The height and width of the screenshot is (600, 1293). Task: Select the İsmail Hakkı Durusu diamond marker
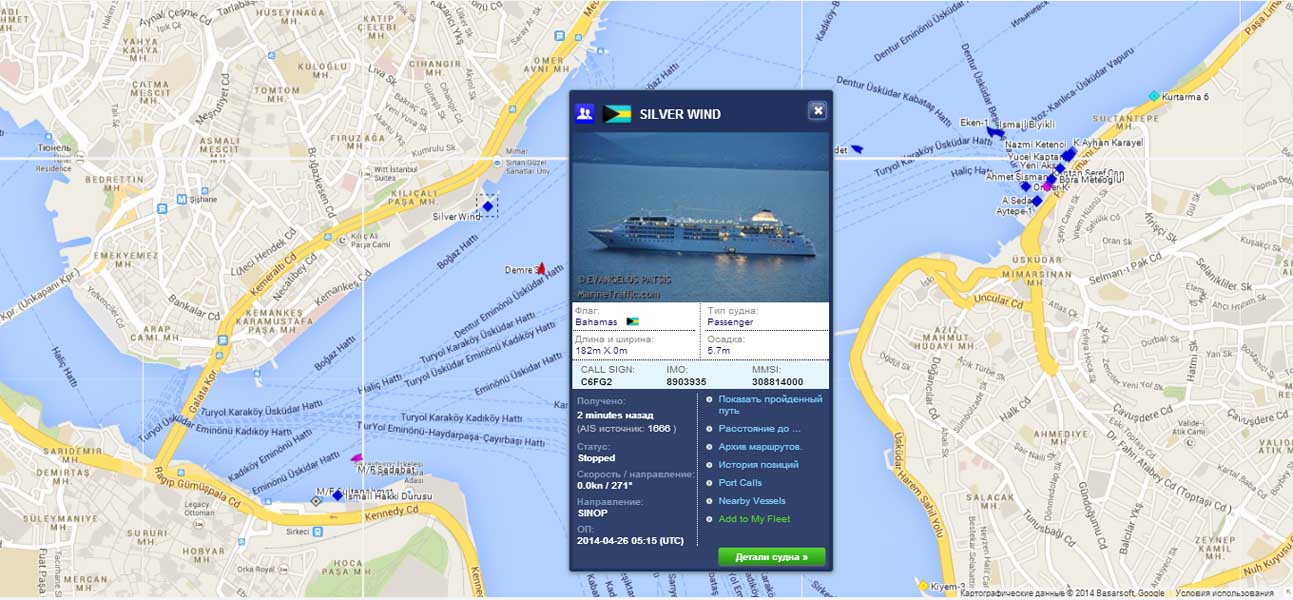(338, 495)
